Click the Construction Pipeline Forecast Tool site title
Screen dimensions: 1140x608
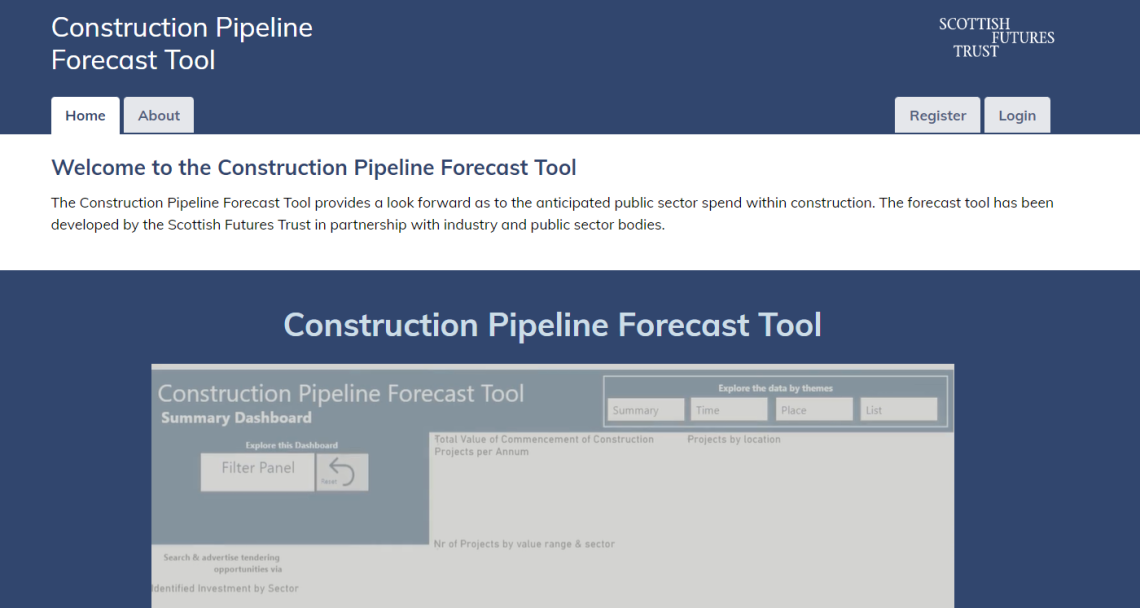pyautogui.click(x=181, y=43)
